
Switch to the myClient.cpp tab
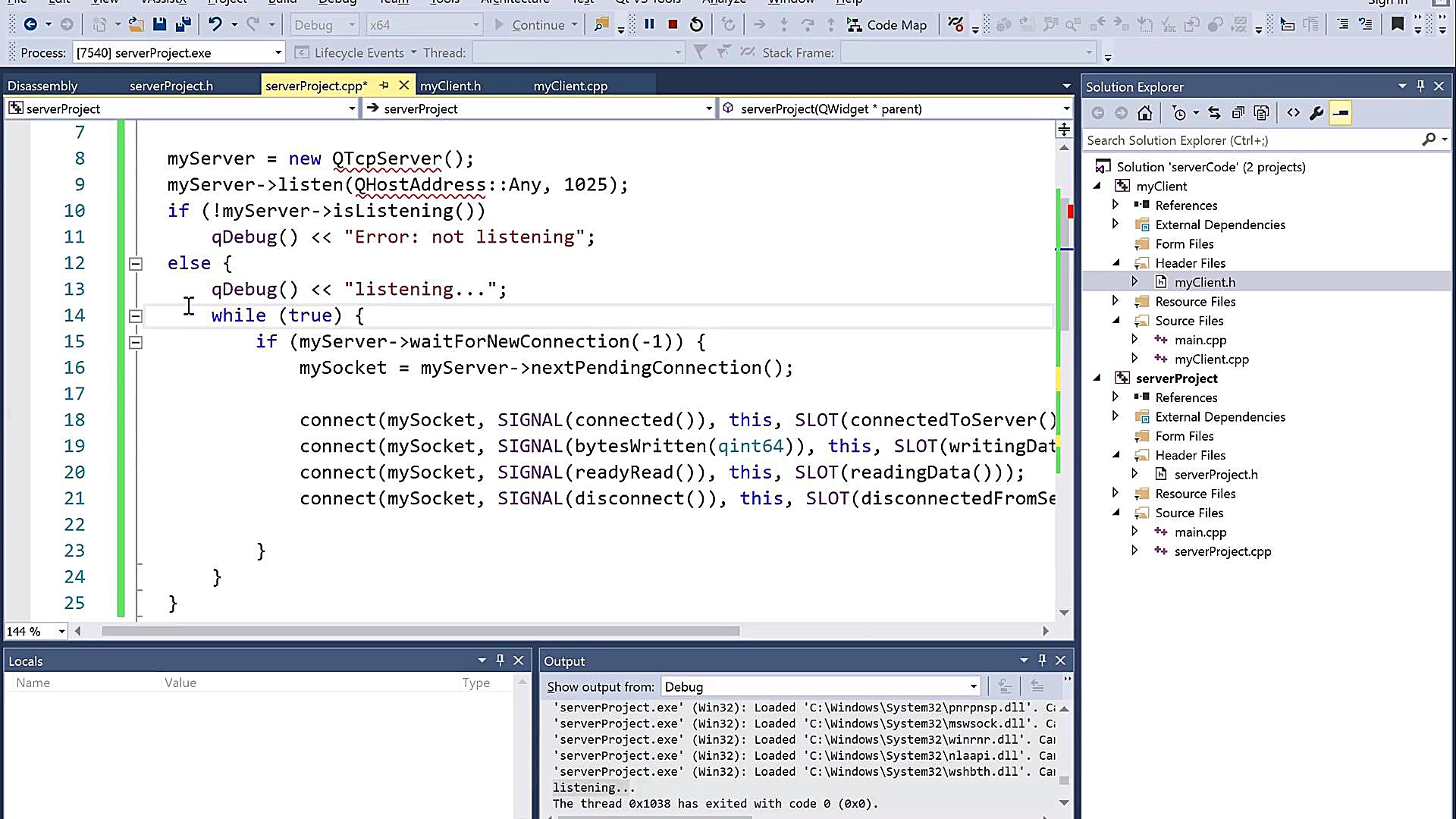[x=570, y=86]
